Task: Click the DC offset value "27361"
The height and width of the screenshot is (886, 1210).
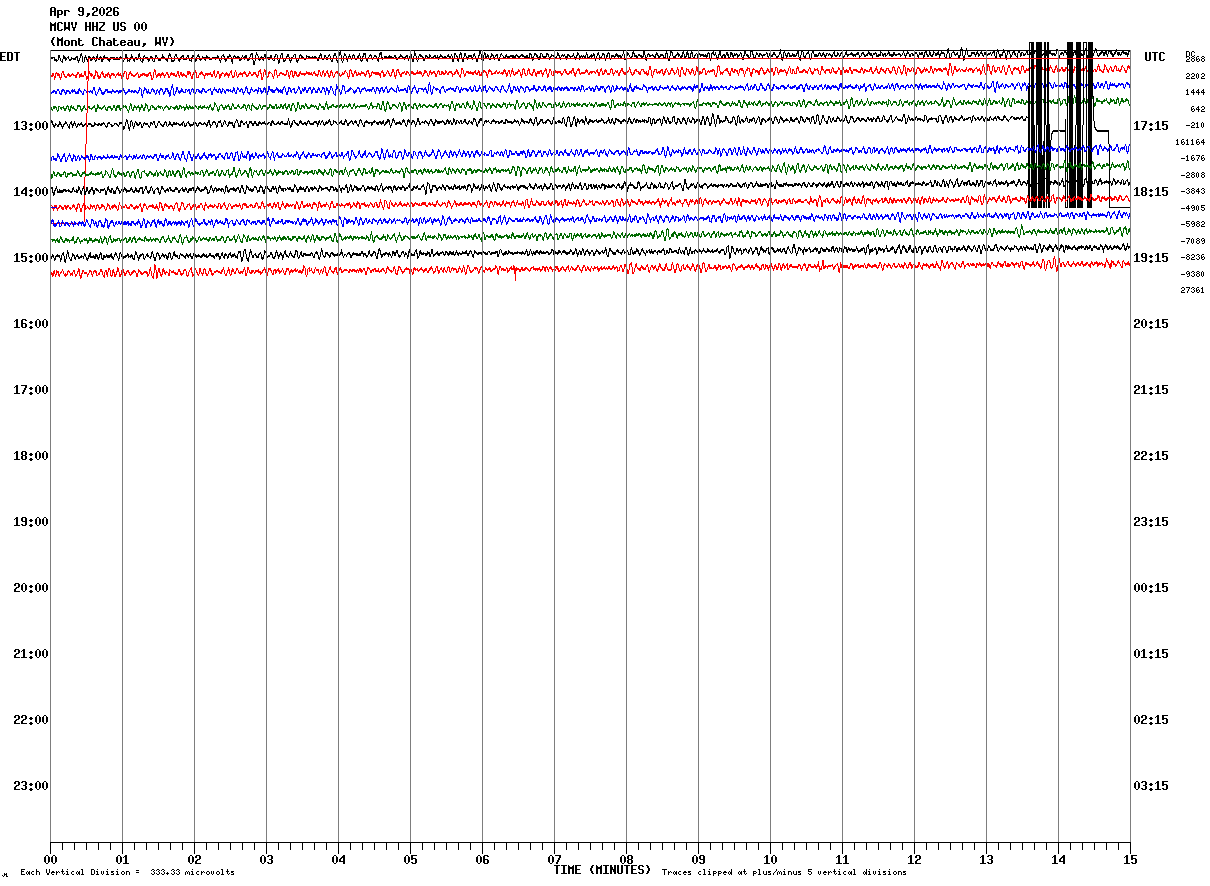Action: (x=1193, y=290)
